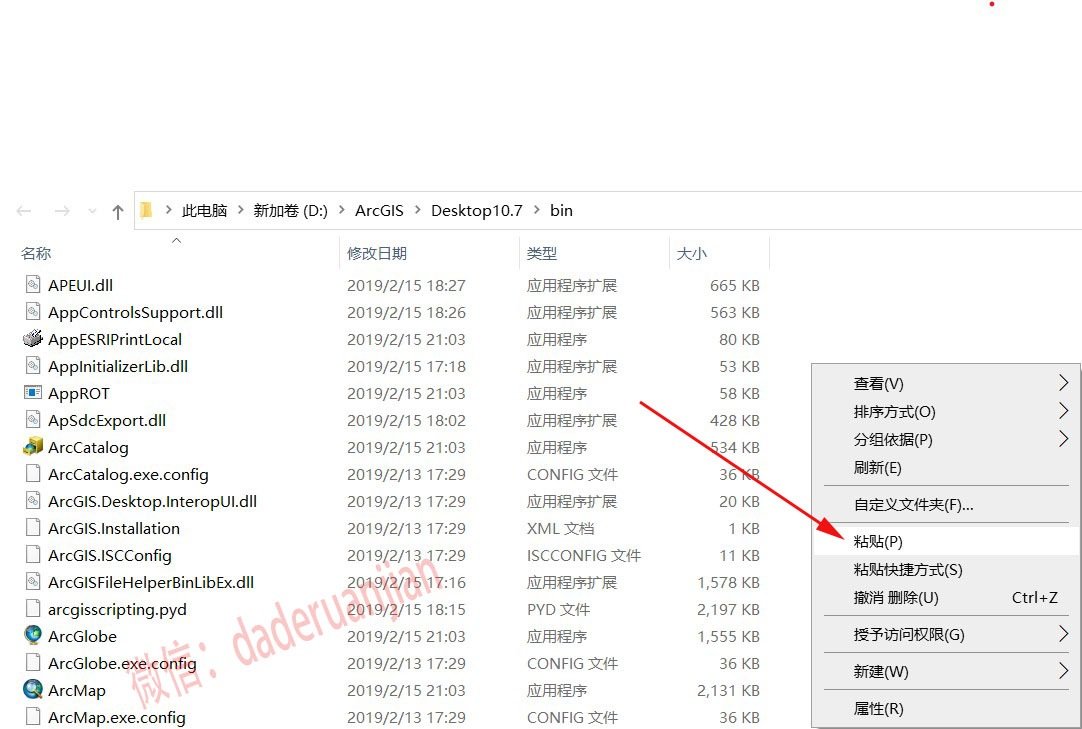Click the 2019/2/15 18:27 modified date

406,286
